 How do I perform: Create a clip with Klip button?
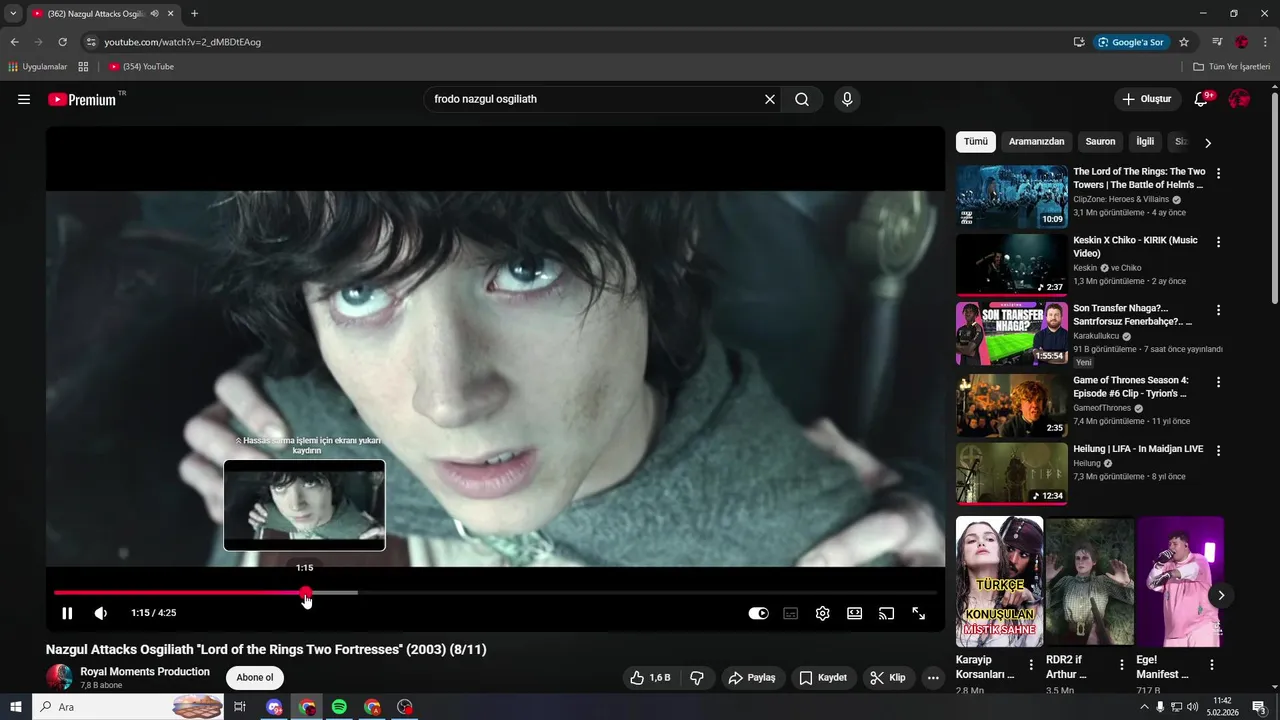pyautogui.click(x=888, y=678)
